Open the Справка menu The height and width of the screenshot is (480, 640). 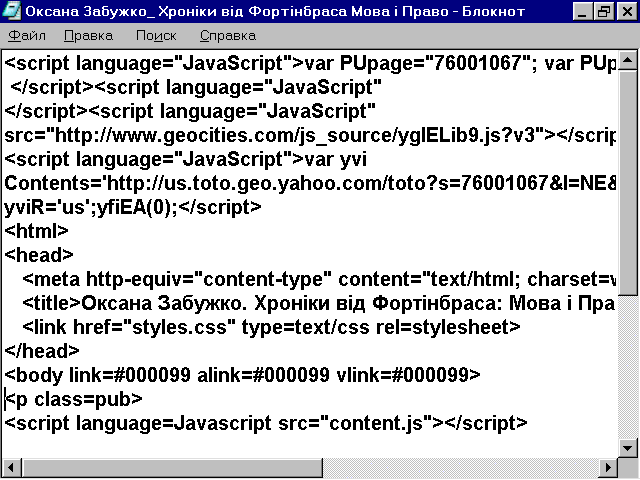tap(227, 35)
